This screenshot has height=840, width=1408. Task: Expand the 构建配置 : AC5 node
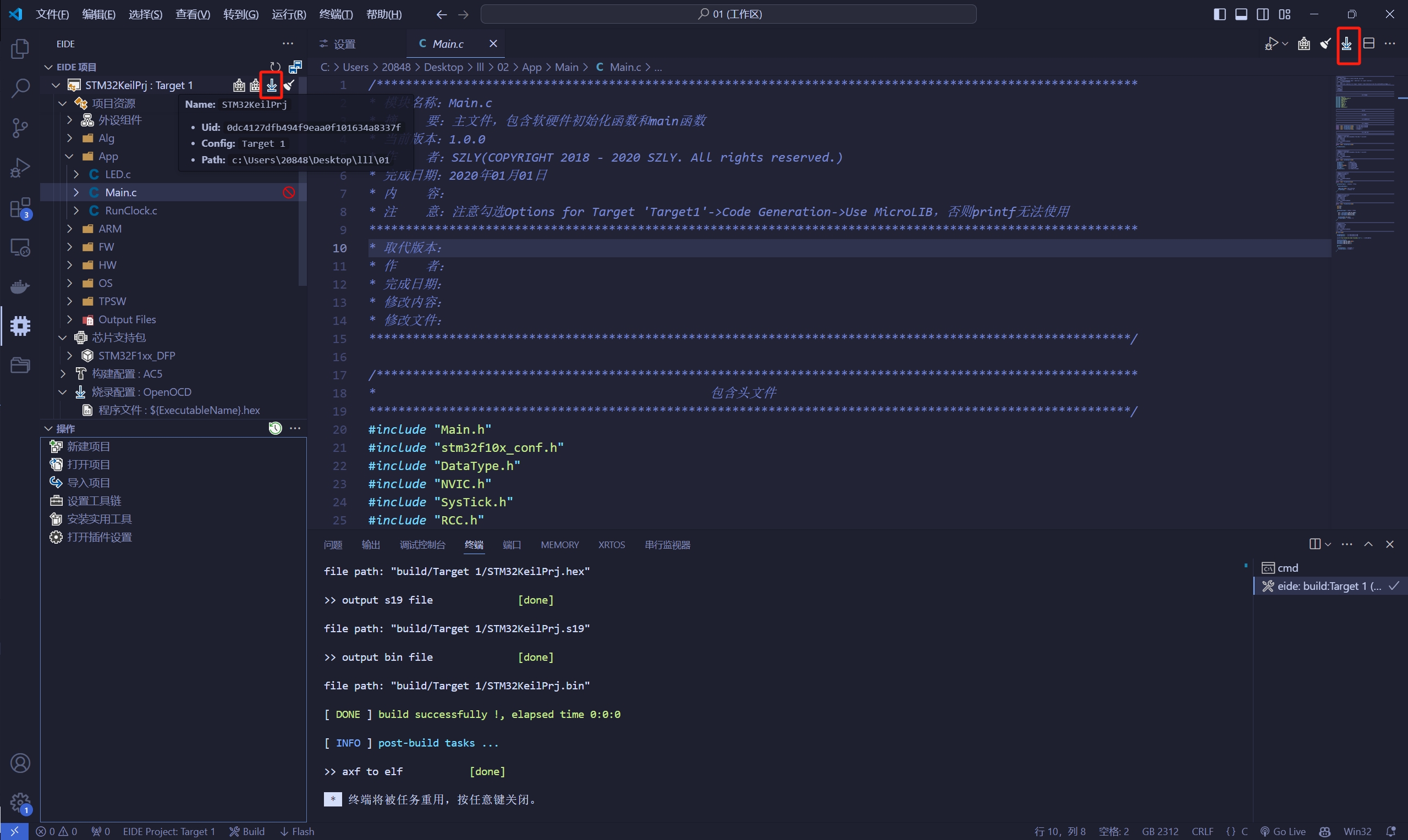click(x=63, y=374)
